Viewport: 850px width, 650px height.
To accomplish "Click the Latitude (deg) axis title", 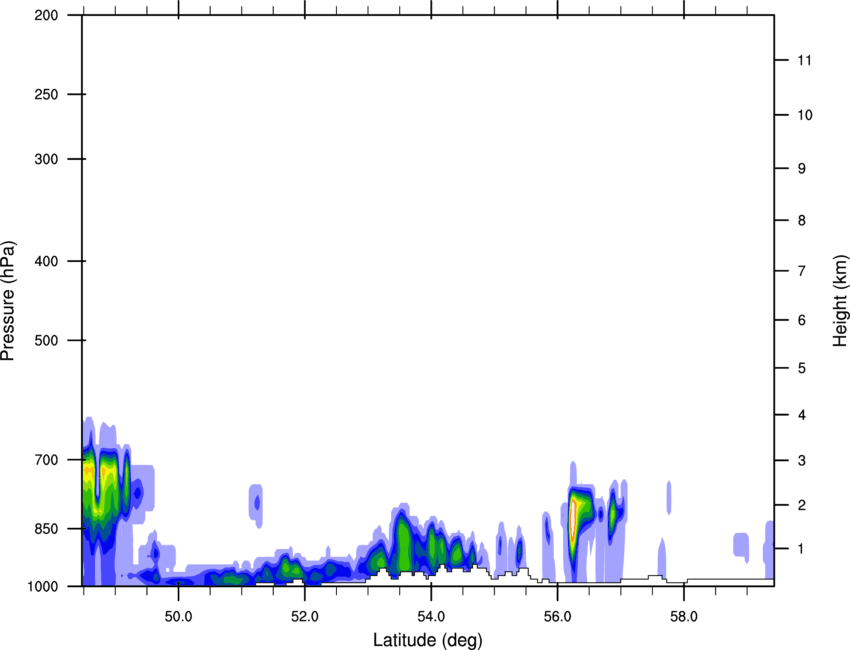I will pyautogui.click(x=428, y=640).
